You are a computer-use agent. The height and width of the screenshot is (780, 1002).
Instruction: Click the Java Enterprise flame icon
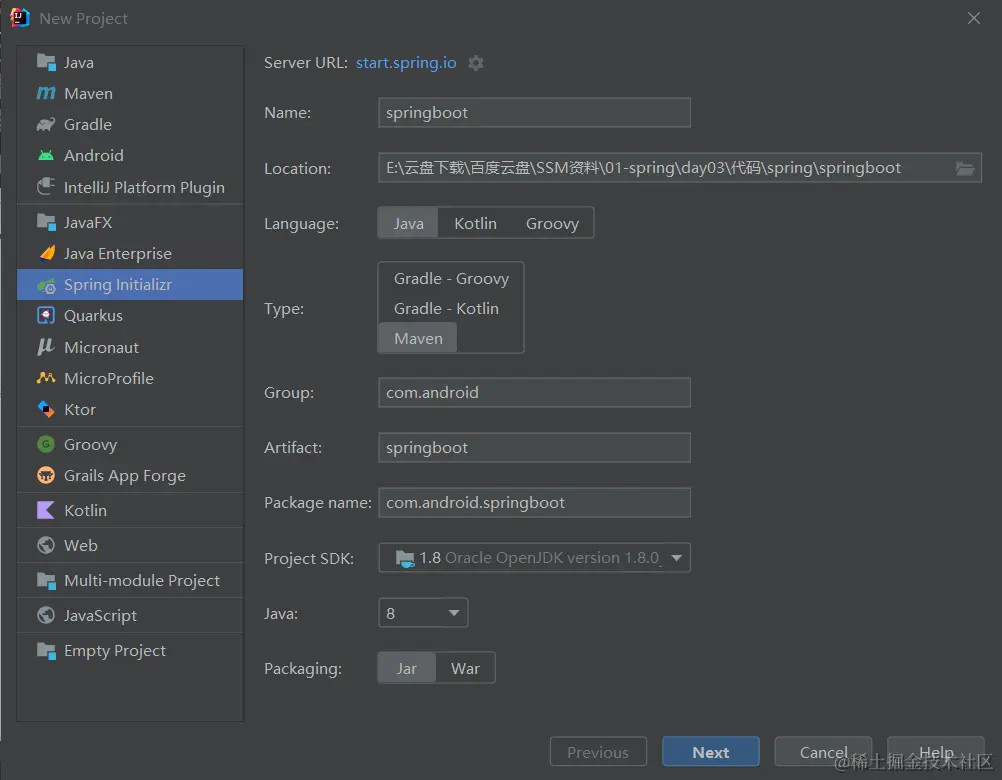coord(46,254)
